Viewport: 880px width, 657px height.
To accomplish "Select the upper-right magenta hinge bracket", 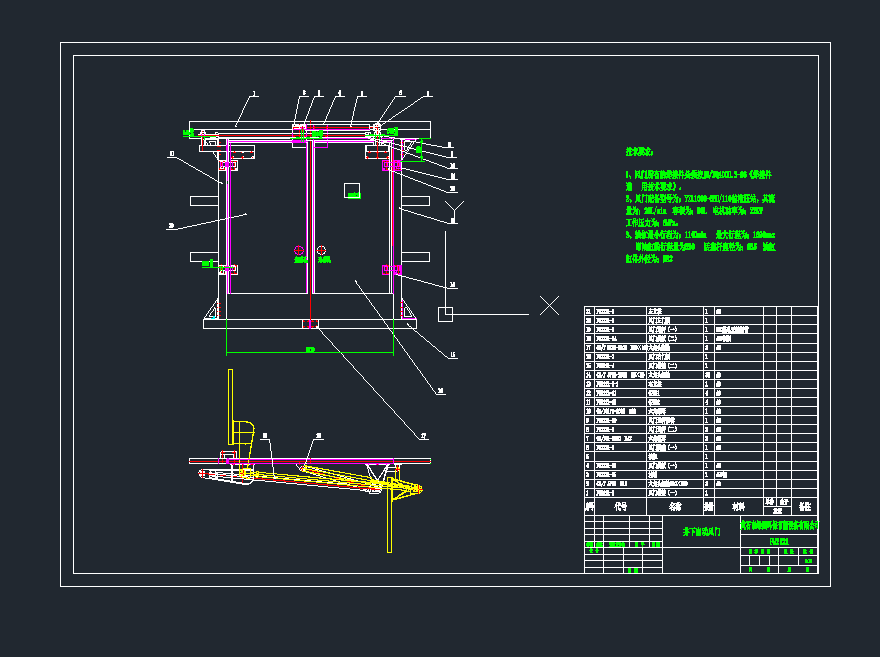I will coord(390,167).
